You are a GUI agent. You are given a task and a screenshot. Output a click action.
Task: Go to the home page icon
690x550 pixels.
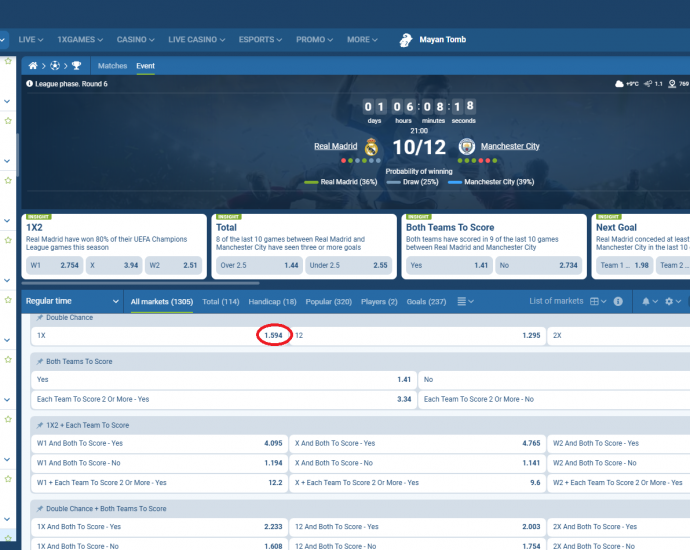[33, 66]
